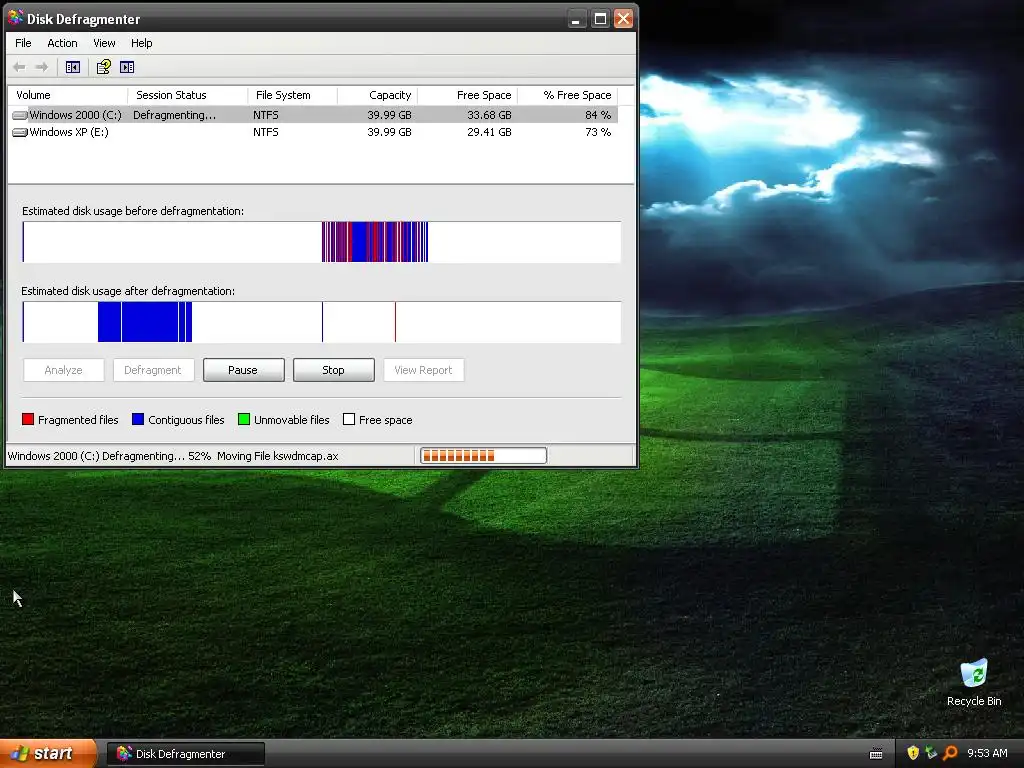Image resolution: width=1024 pixels, height=768 pixels.
Task: Click the 84 % free space value
Action: [x=598, y=115]
